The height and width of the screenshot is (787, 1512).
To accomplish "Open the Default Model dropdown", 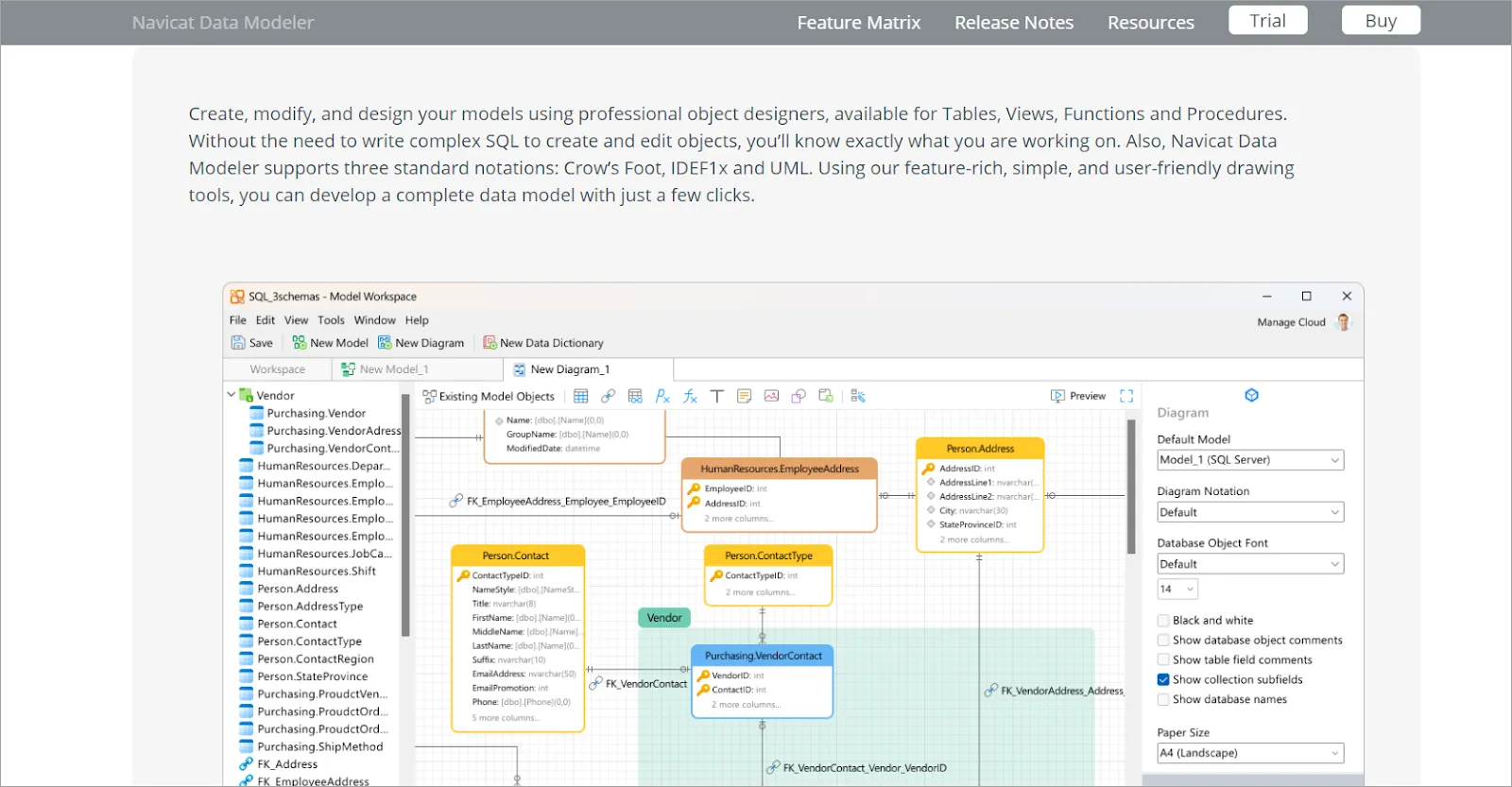I will (1250, 460).
